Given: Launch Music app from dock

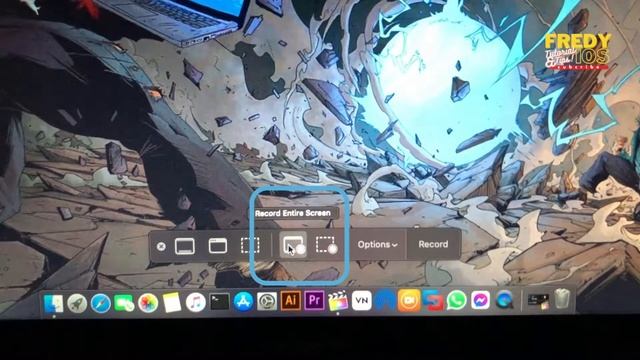Looking at the screenshot, I should pos(196,303).
